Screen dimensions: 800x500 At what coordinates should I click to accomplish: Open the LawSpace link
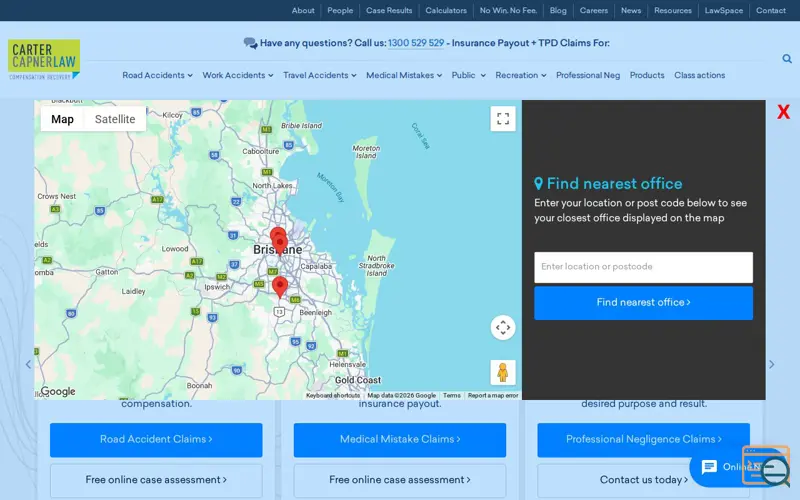tap(723, 10)
